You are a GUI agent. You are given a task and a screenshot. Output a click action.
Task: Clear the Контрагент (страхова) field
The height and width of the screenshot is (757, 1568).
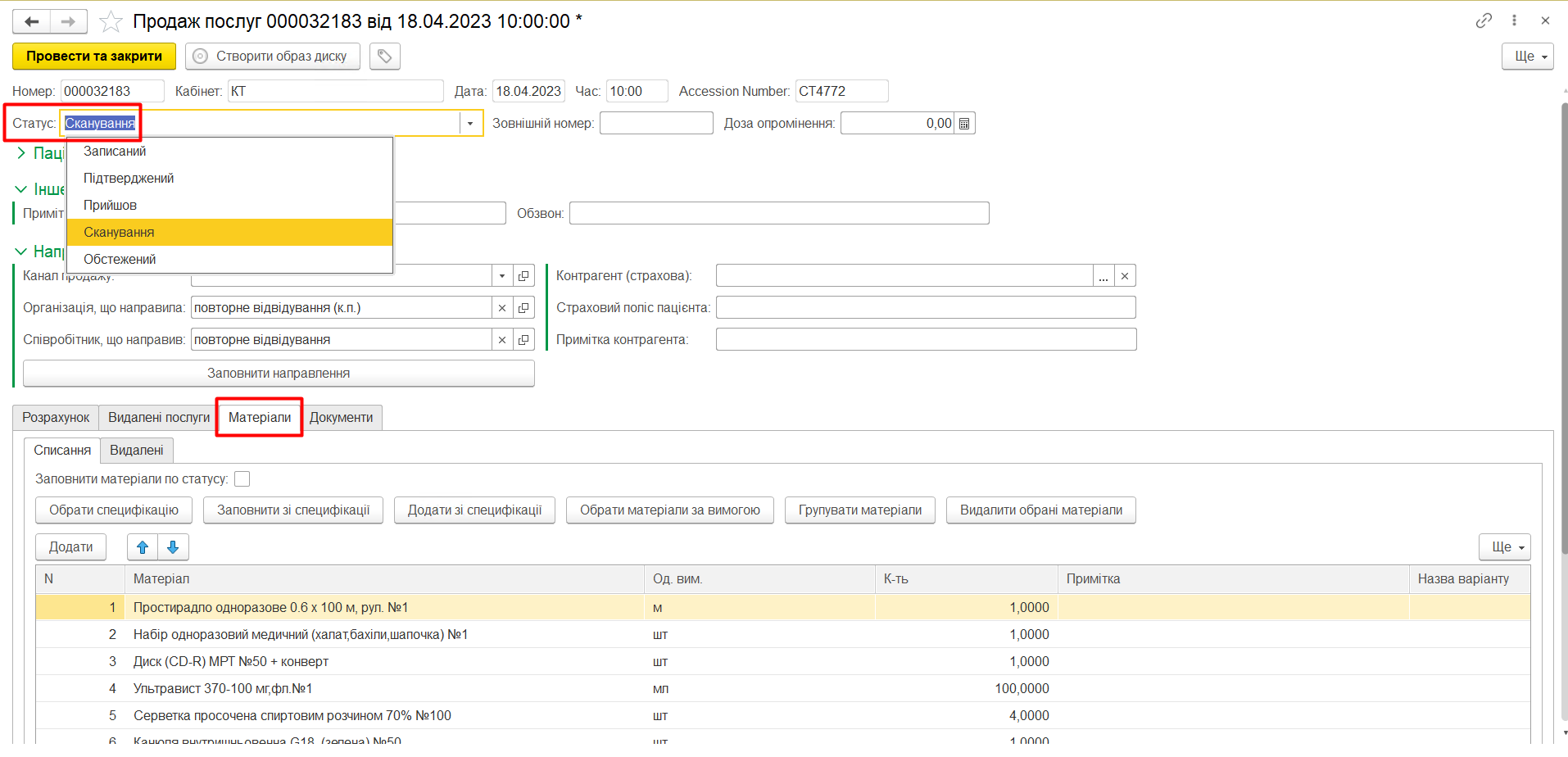(x=1125, y=276)
